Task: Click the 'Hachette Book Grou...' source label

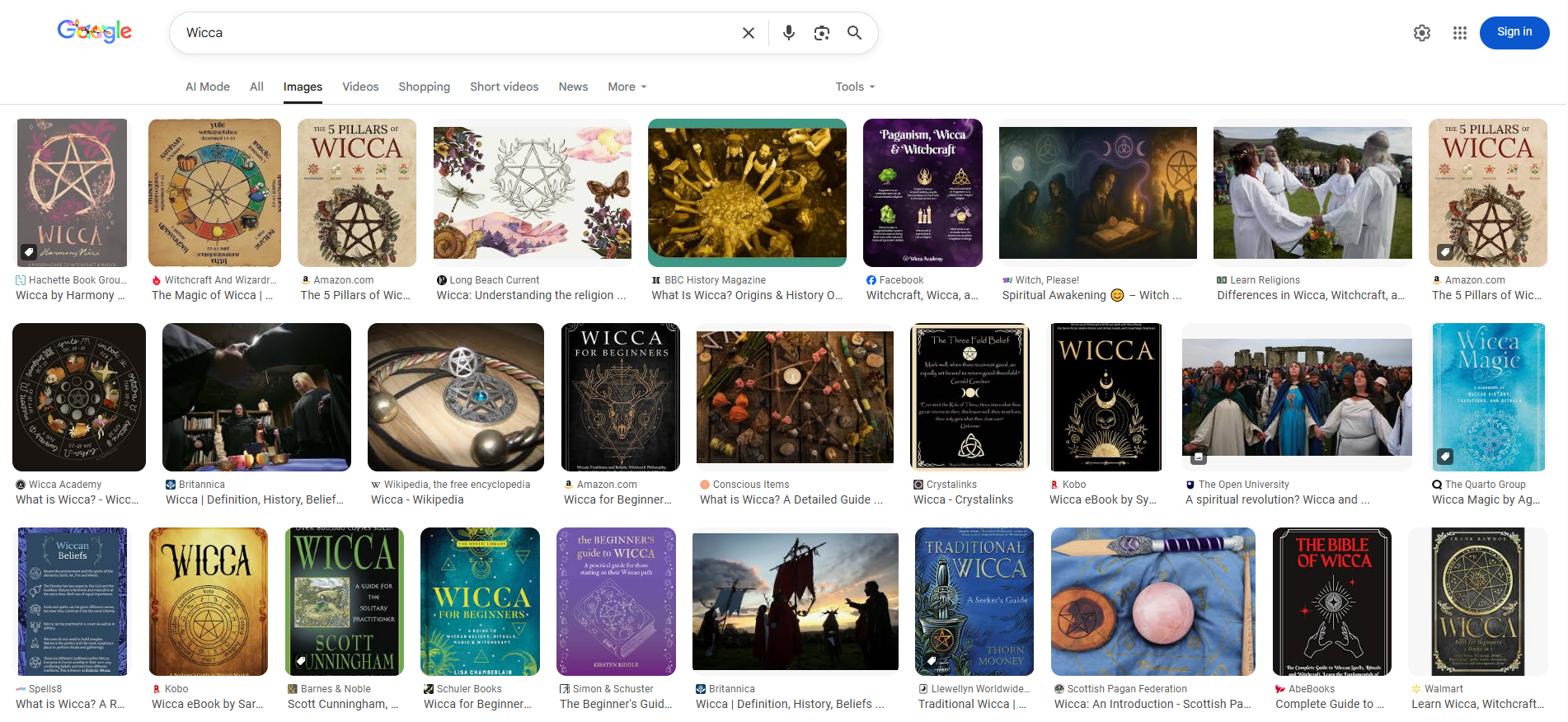Action: coord(77,280)
